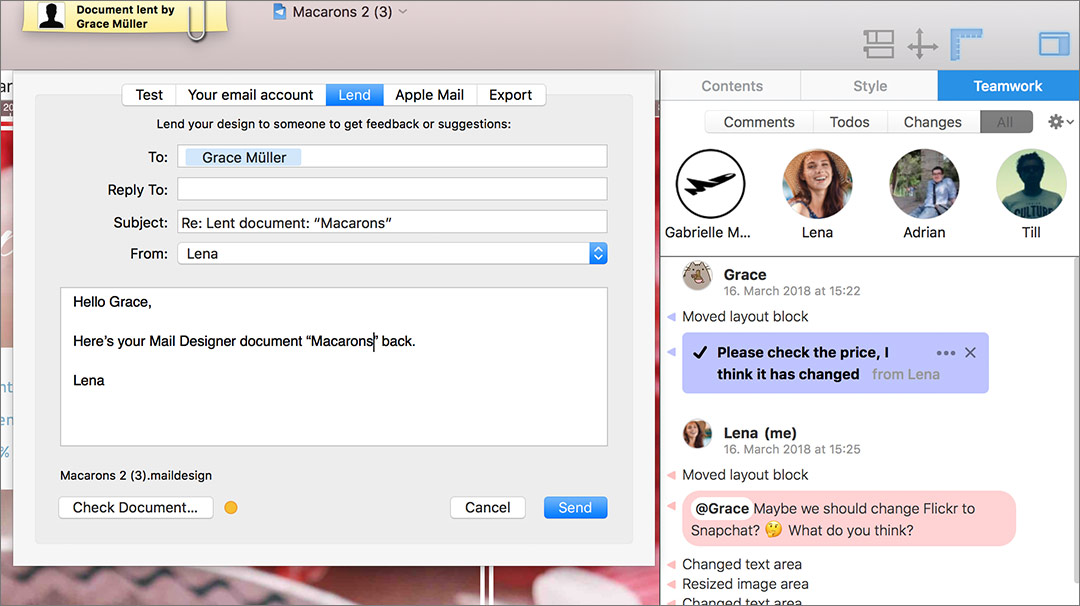This screenshot has height=606, width=1080.
Task: Click the document icon beside Macarons title
Action: tap(280, 12)
